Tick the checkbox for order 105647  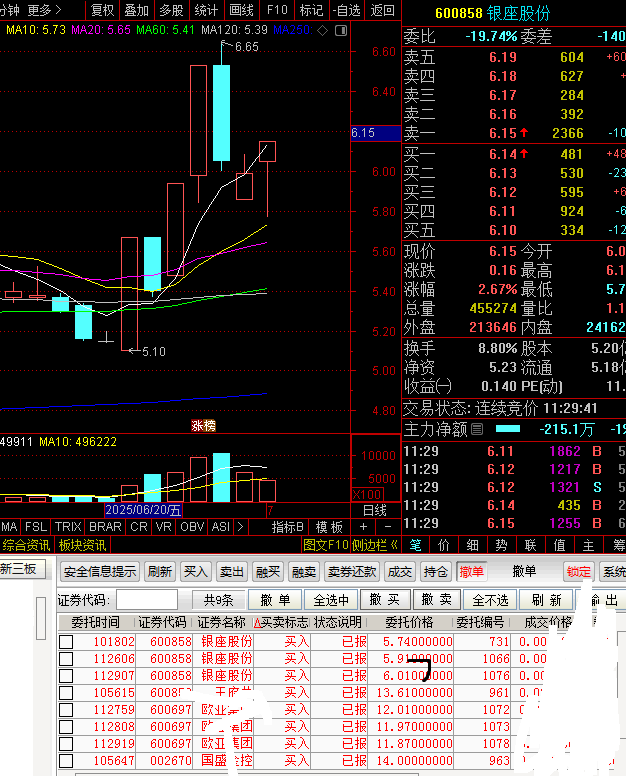[x=66, y=761]
